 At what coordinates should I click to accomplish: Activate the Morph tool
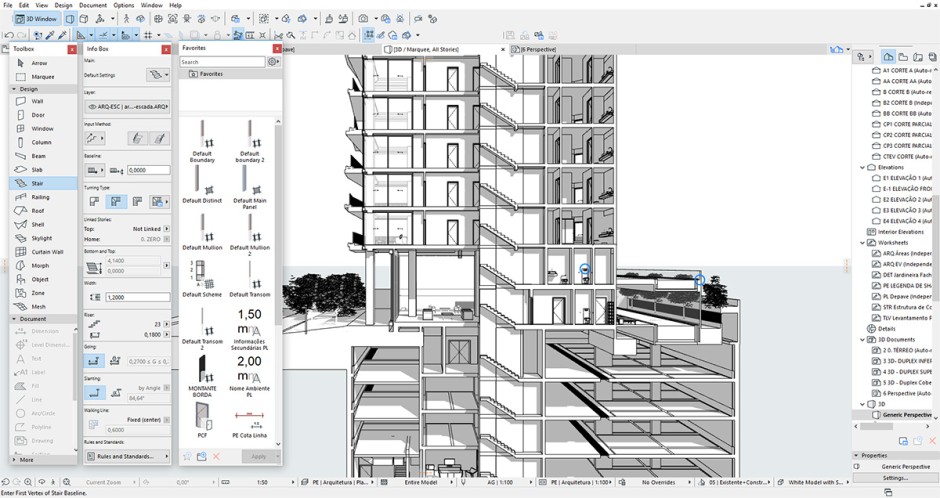pos(40,265)
